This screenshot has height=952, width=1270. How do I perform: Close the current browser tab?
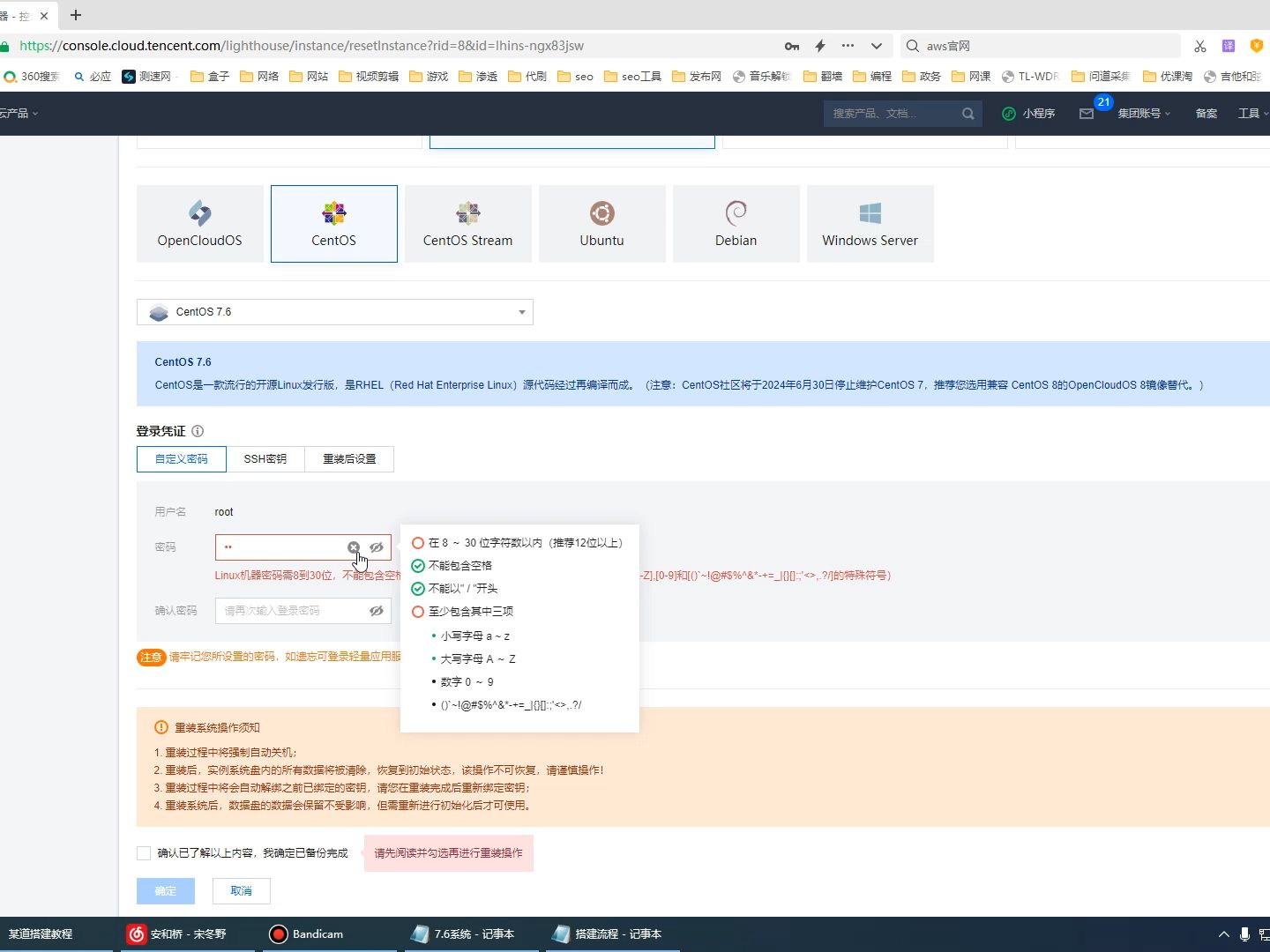point(44,16)
